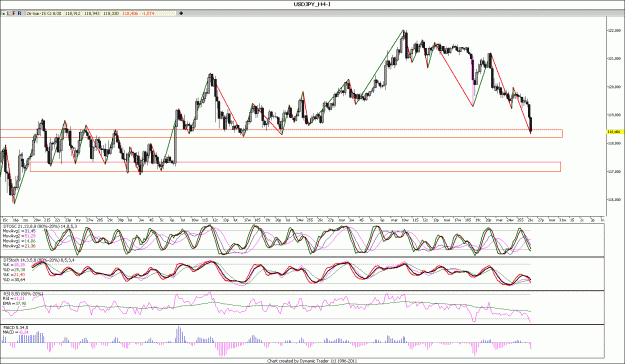Click the bar date field in the data bar
The image size is (625, 364).
[44, 13]
